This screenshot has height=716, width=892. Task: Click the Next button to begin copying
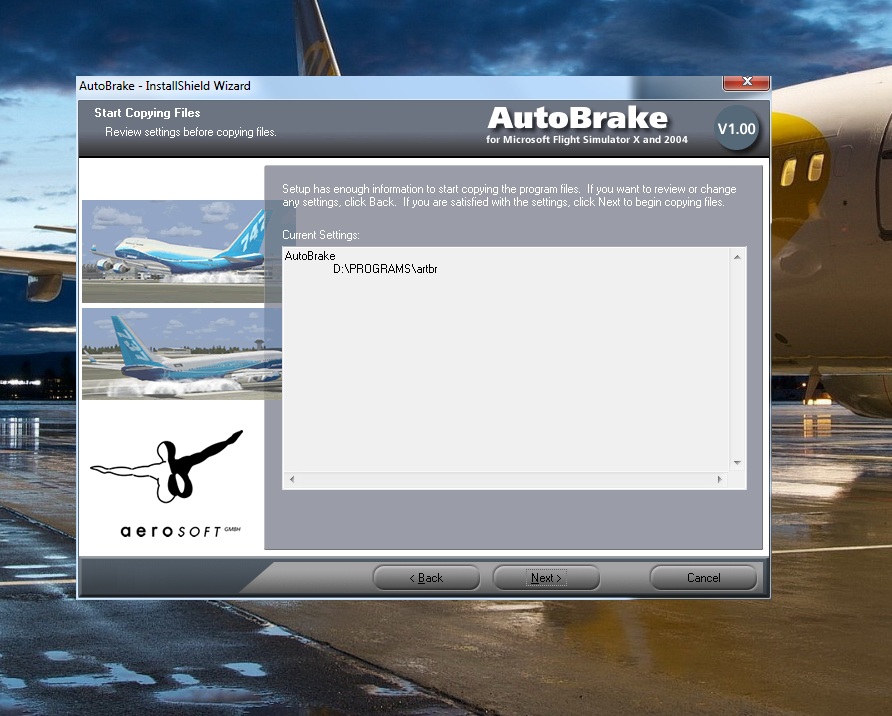(x=546, y=578)
